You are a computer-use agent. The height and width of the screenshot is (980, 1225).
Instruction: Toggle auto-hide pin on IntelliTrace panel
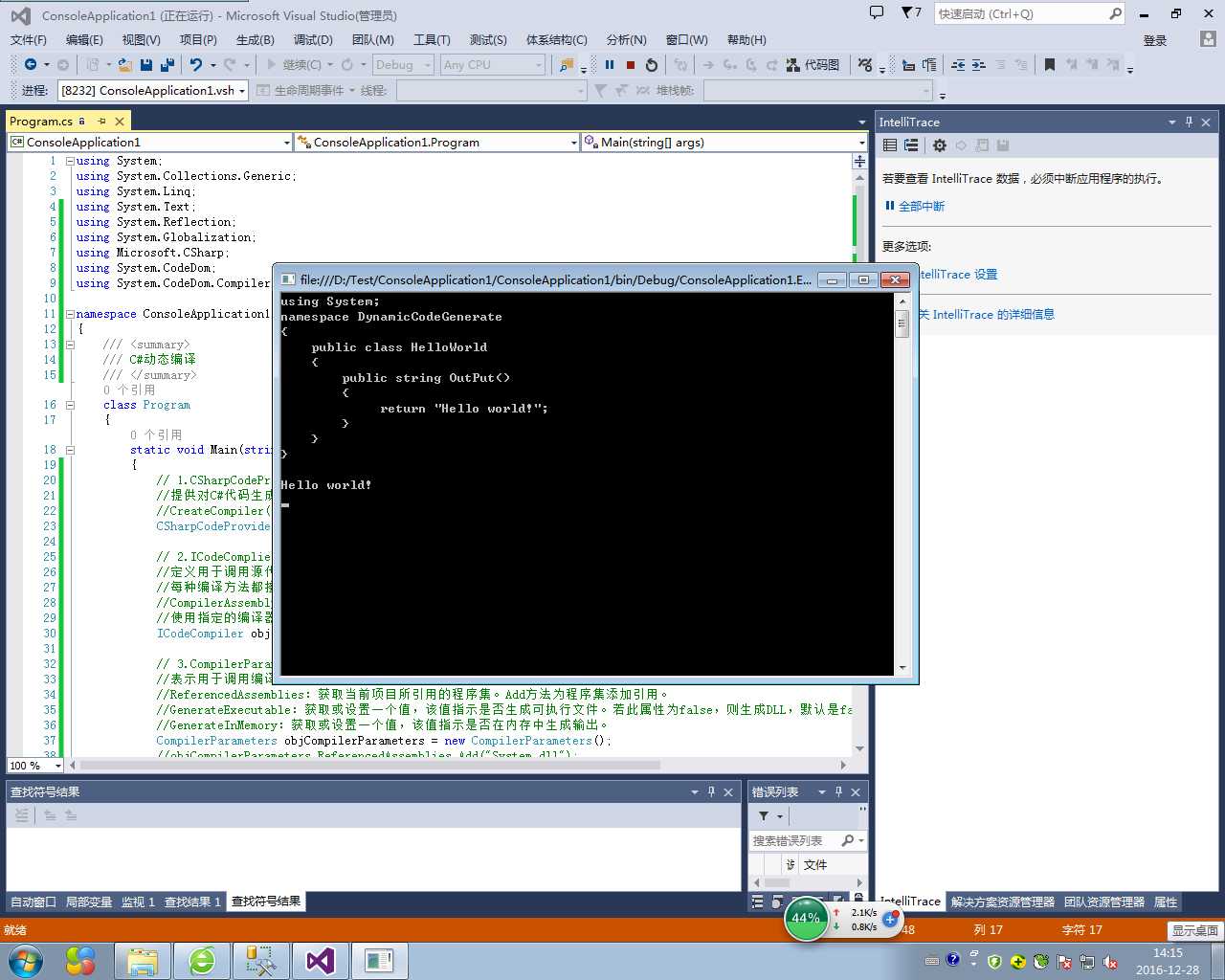(x=1189, y=122)
